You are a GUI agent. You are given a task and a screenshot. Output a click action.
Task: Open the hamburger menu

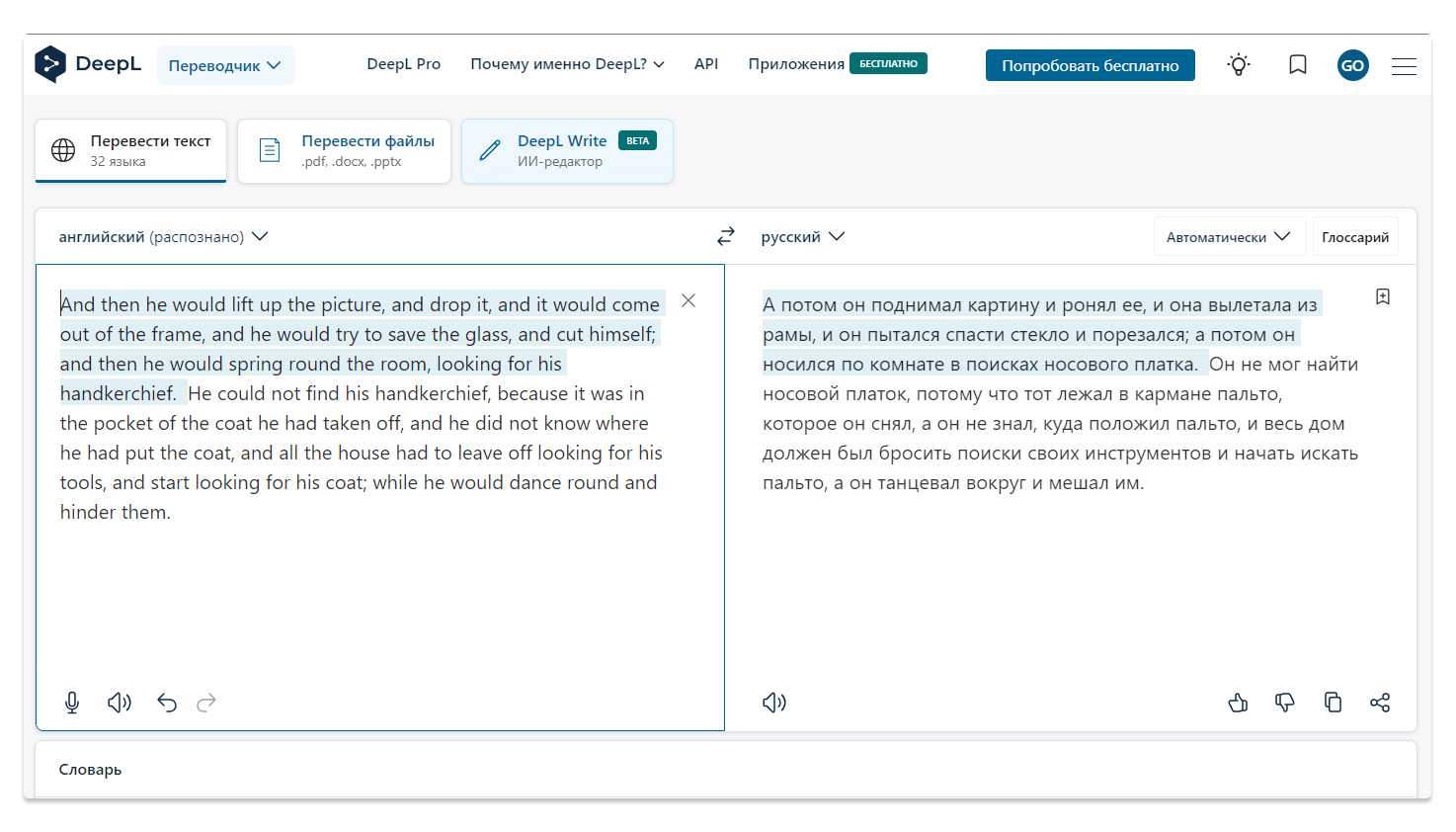pos(1404,66)
